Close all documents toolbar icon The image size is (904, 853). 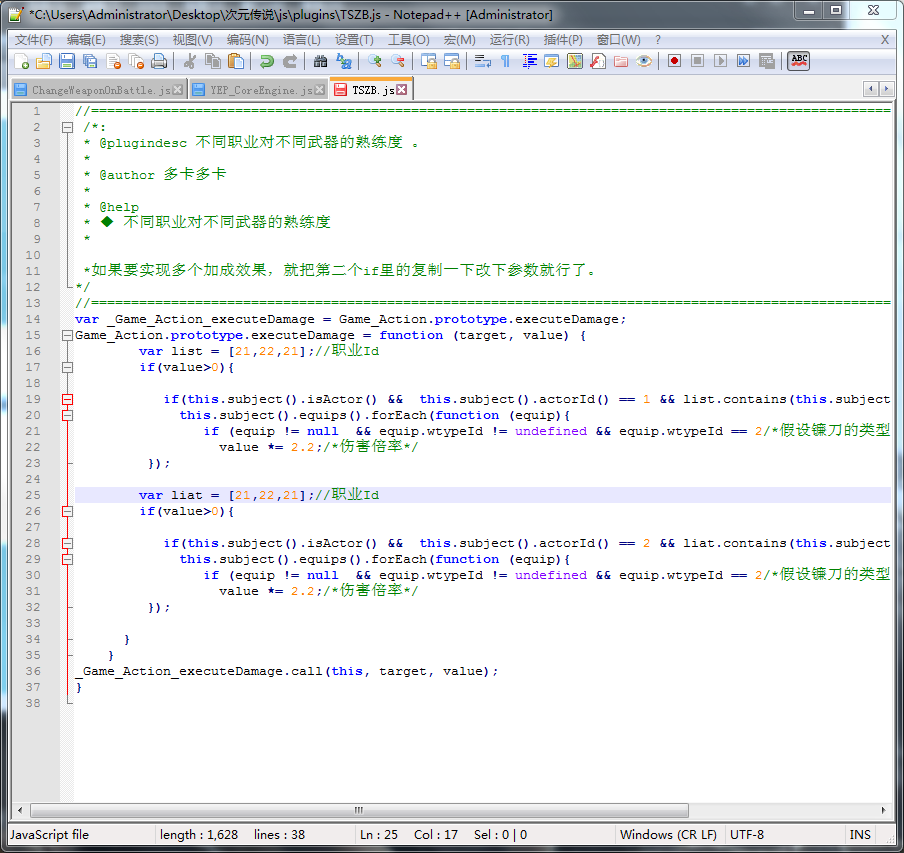click(137, 61)
